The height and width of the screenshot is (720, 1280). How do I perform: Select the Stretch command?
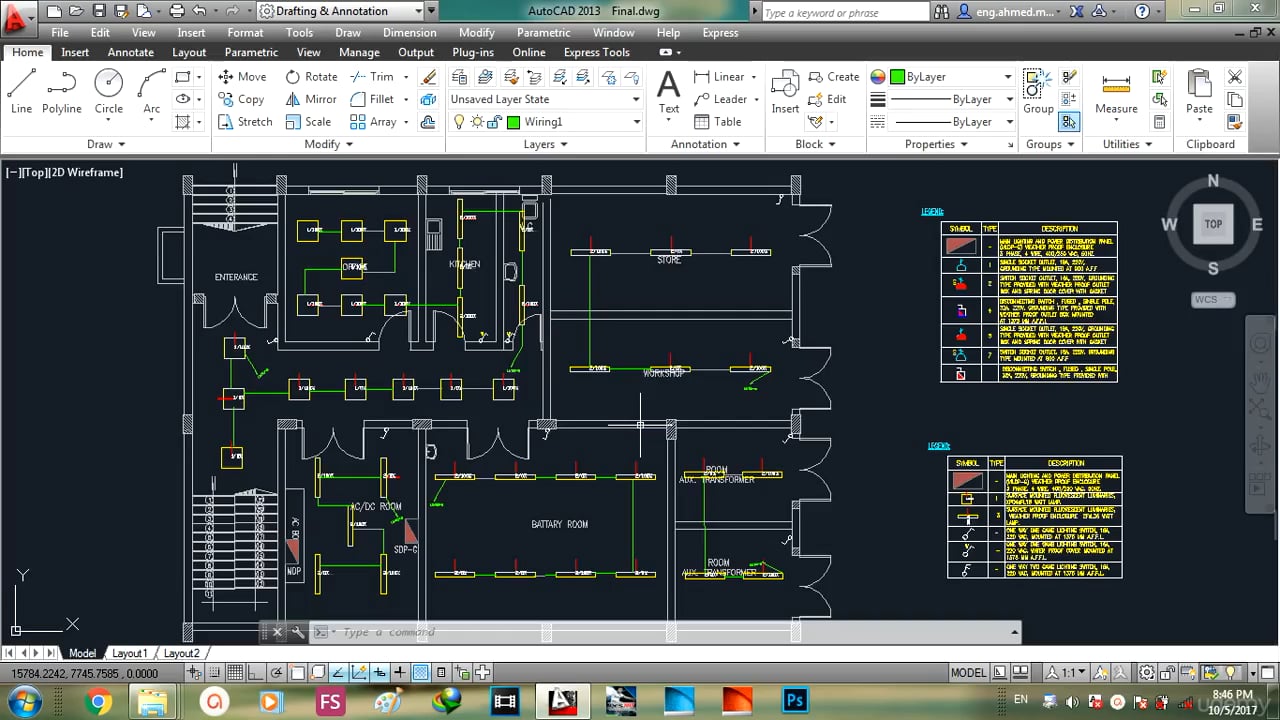245,121
